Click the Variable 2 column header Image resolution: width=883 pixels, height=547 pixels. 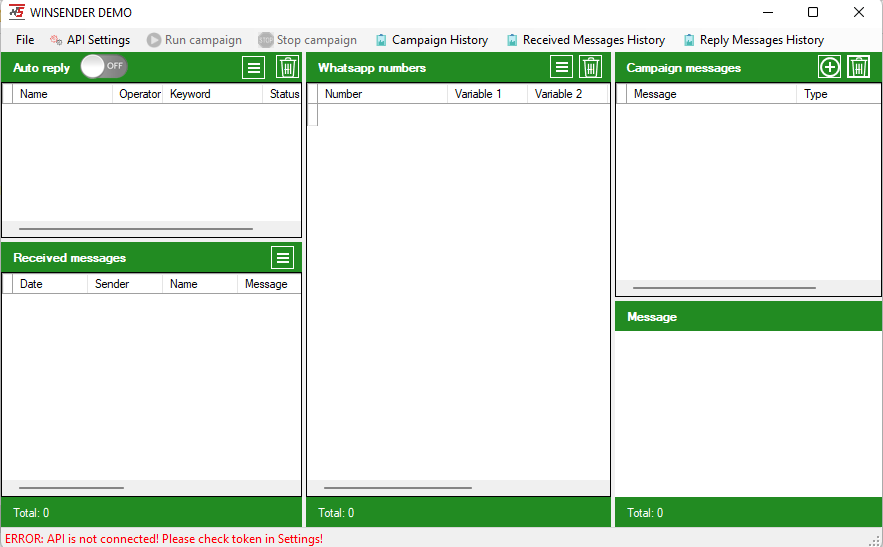click(x=568, y=94)
